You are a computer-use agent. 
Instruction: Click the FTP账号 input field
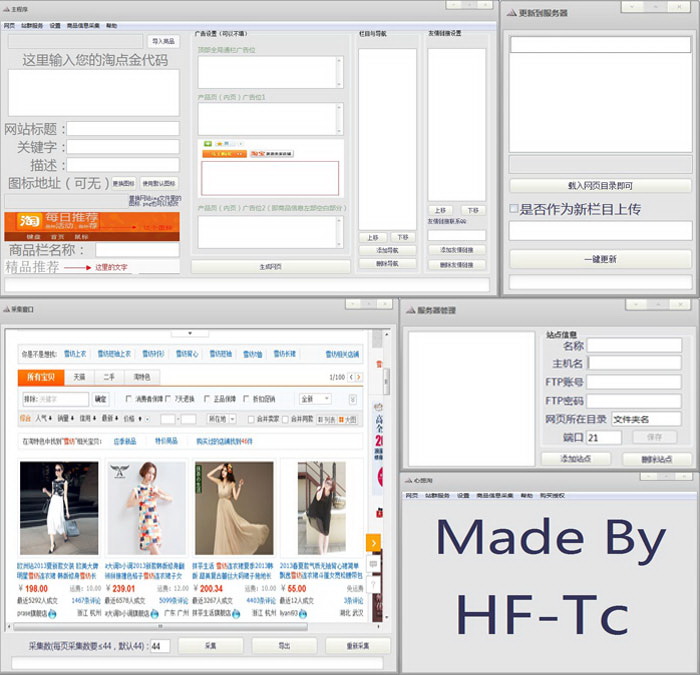[x=633, y=382]
